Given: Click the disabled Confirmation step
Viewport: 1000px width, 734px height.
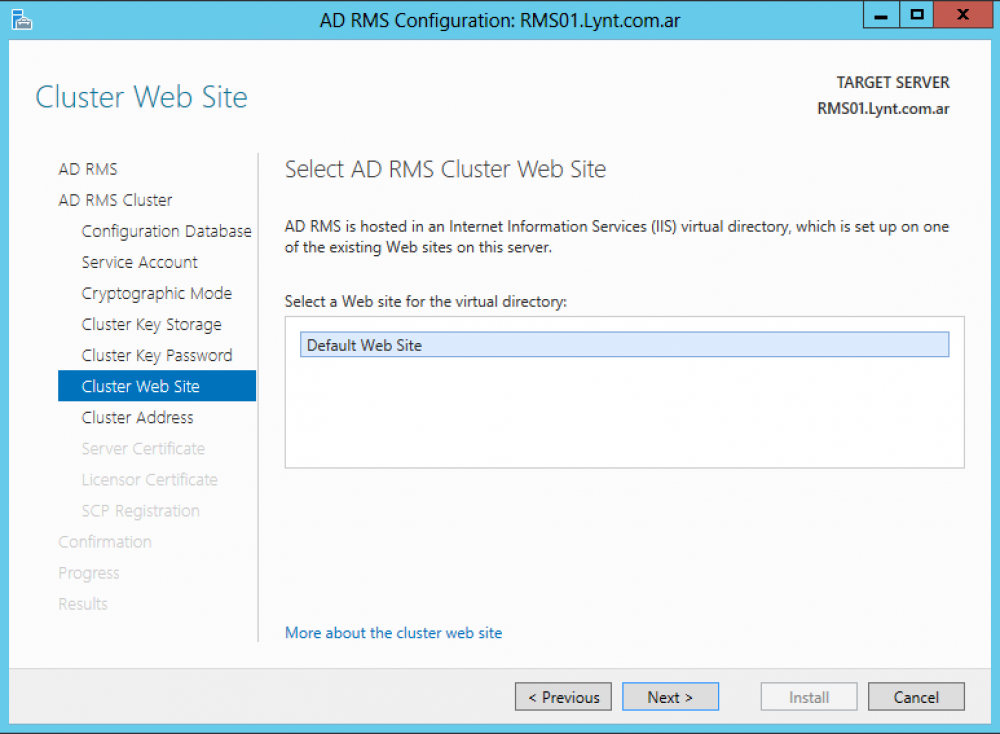Looking at the screenshot, I should [x=105, y=542].
